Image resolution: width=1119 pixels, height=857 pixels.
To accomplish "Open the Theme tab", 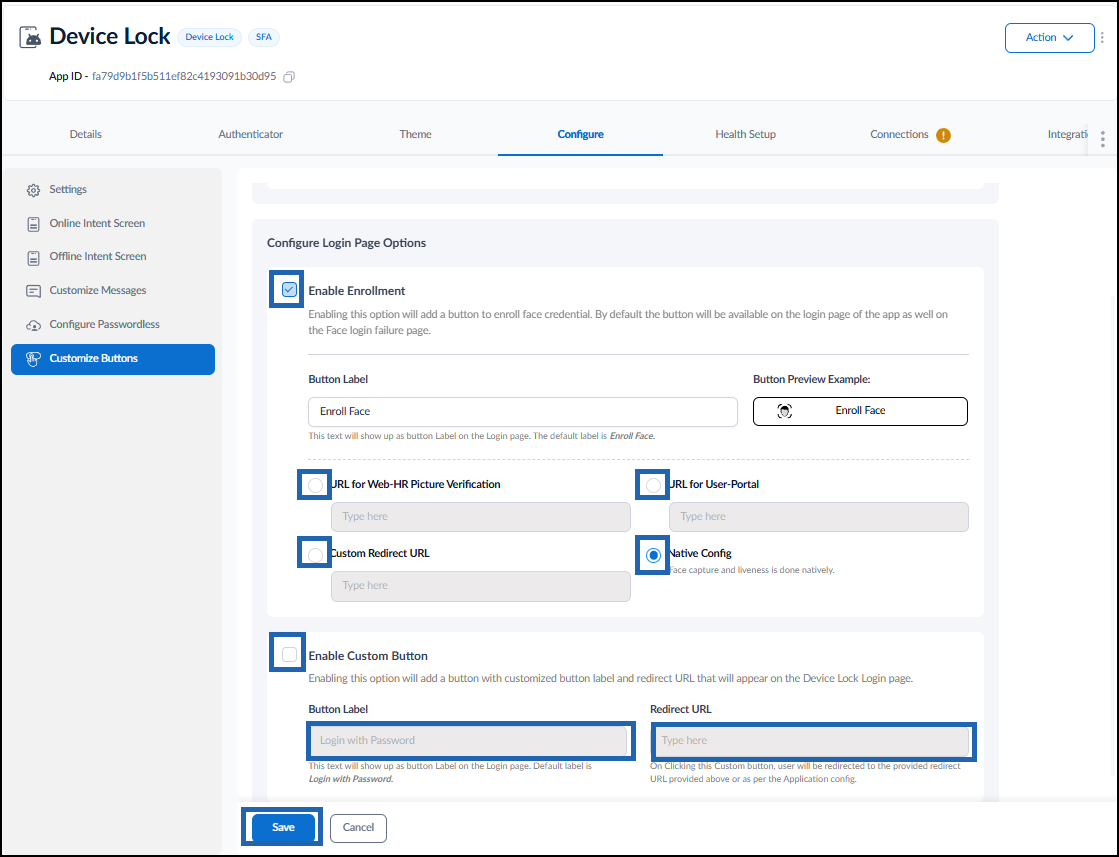I will (415, 134).
